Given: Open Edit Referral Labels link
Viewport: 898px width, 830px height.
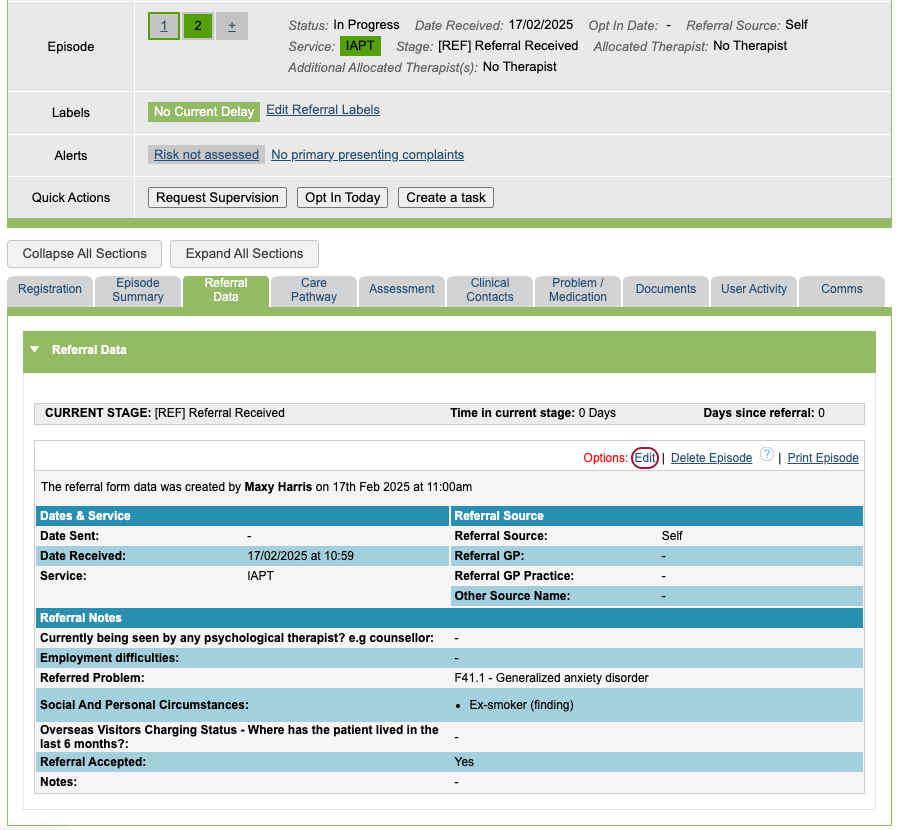Looking at the screenshot, I should (x=322, y=110).
